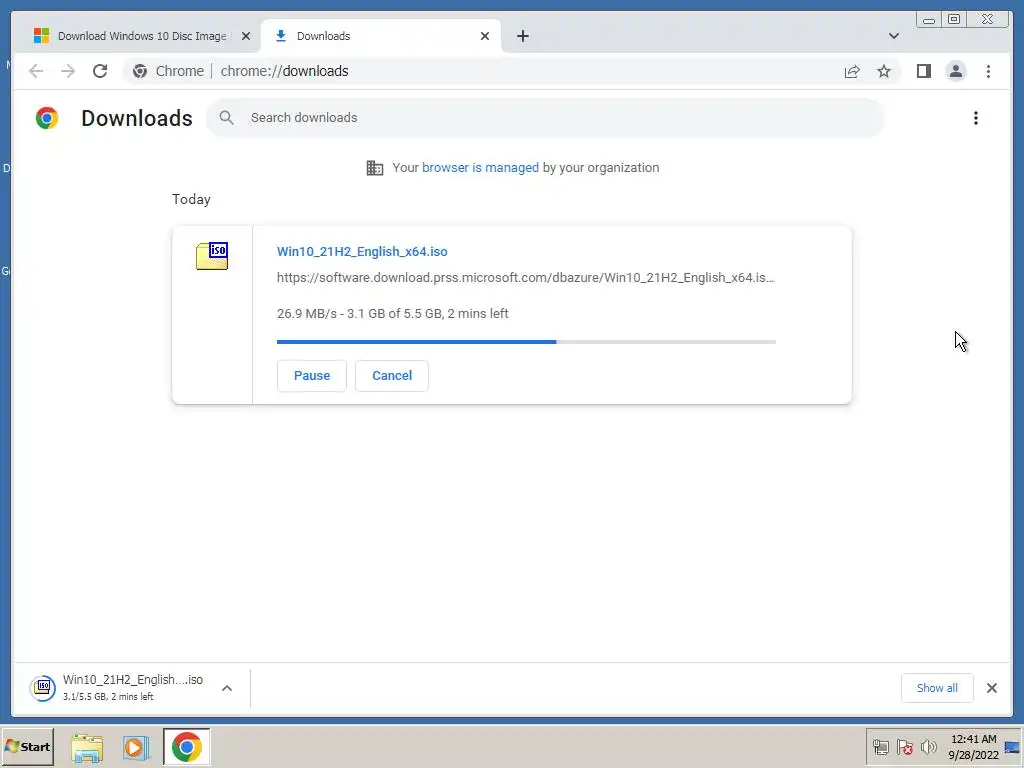Open the Action Center flag icon
The image size is (1024, 768).
(904, 747)
